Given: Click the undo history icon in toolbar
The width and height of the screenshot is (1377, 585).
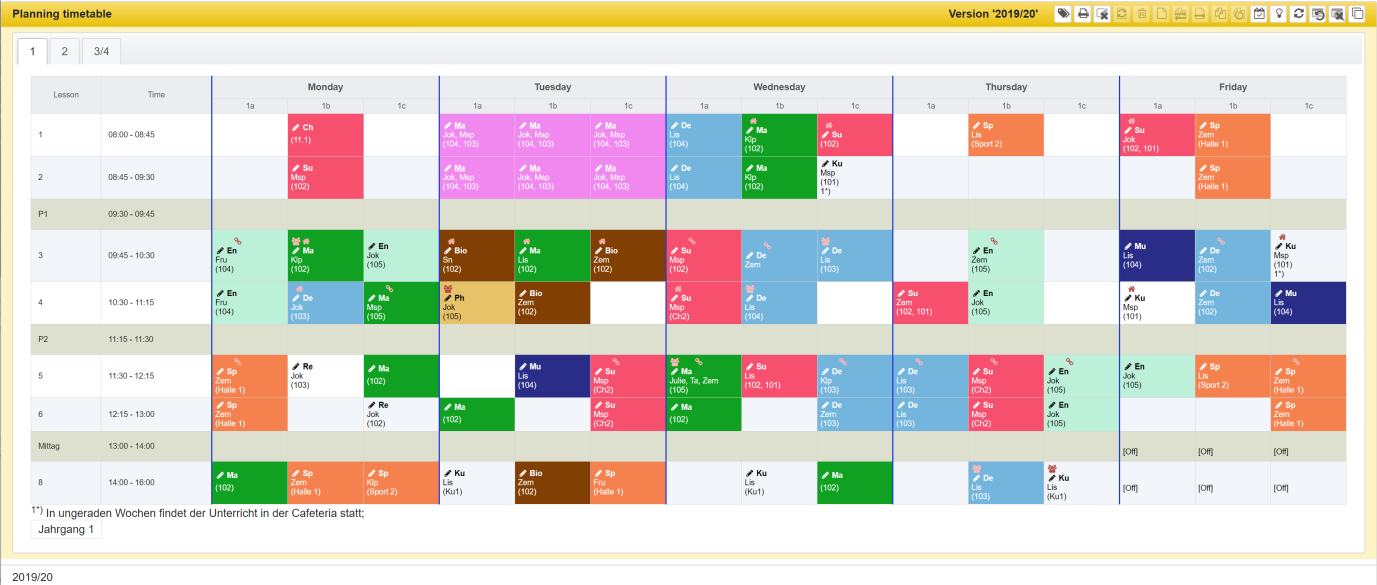Looking at the screenshot, I should pos(1317,14).
